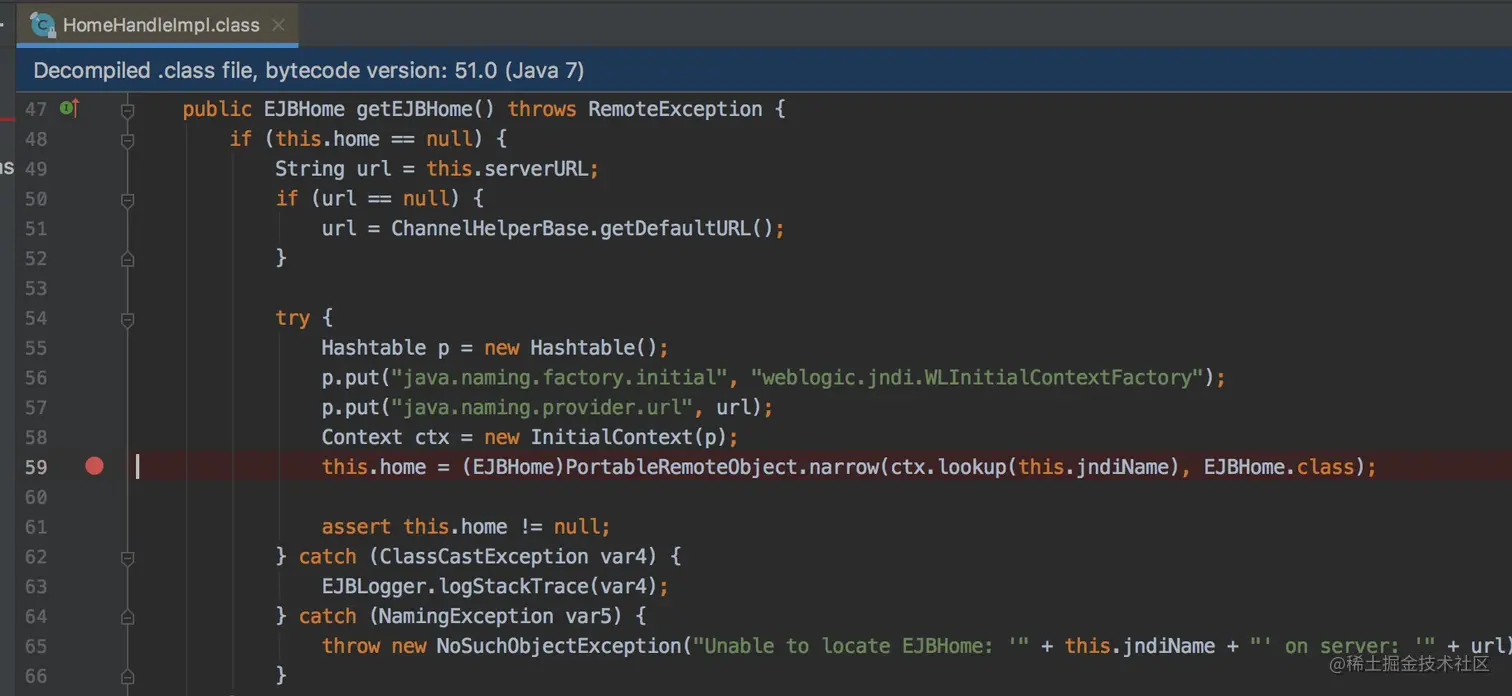The height and width of the screenshot is (696, 1512).
Task: Close the HomeHandleImpl.class tab
Action: (x=279, y=25)
